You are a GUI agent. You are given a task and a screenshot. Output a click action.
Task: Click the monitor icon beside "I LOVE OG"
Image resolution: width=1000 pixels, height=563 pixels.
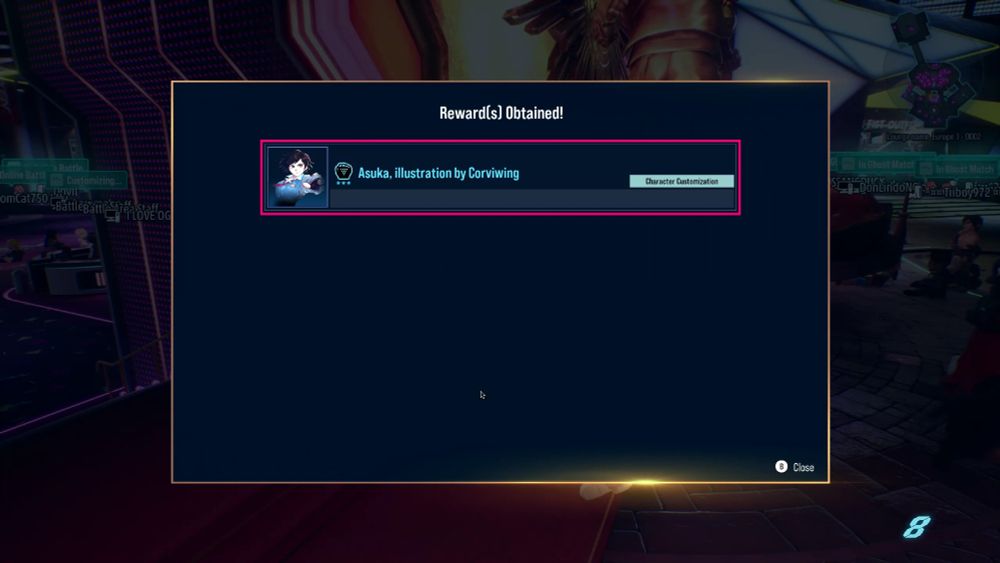112,215
